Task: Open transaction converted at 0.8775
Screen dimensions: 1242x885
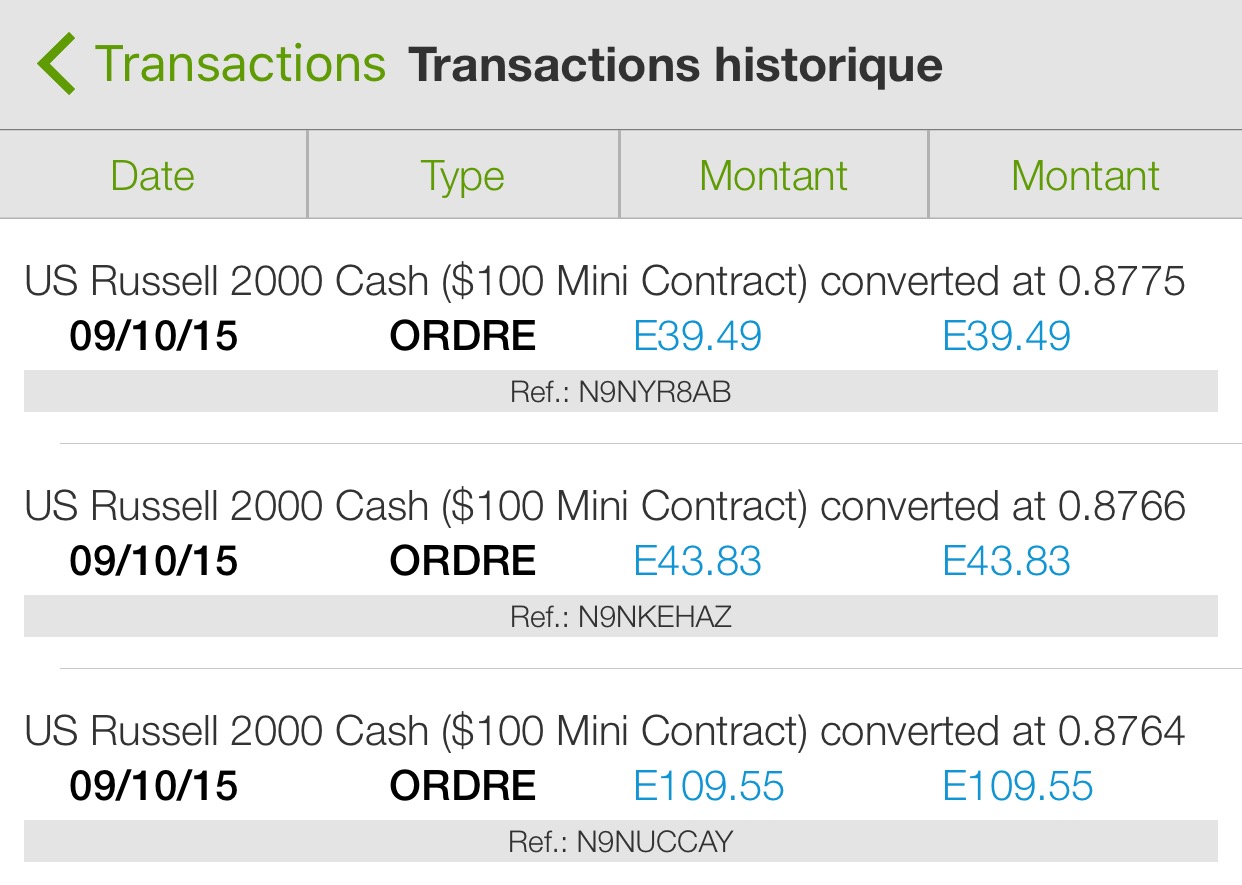Action: (604, 282)
